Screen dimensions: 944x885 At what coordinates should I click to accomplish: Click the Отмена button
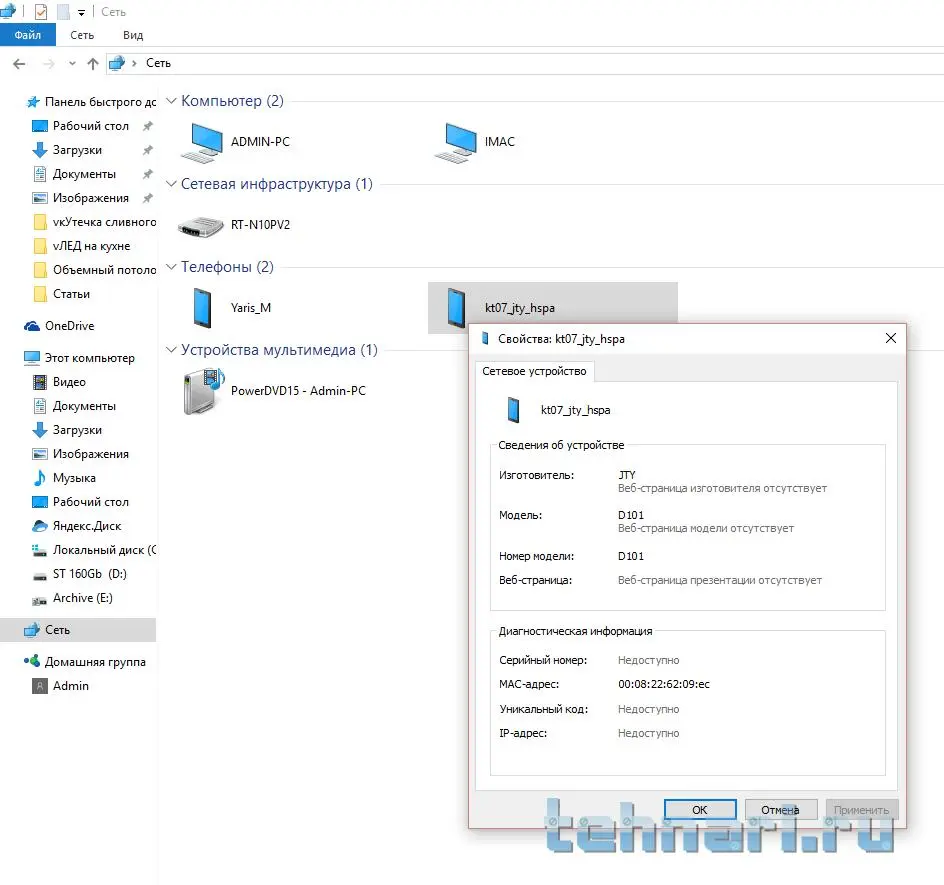pos(780,810)
